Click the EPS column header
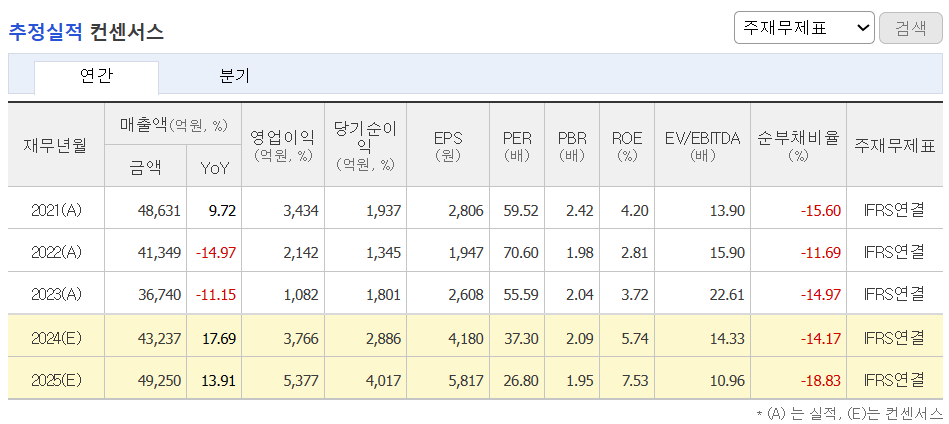 [448, 145]
